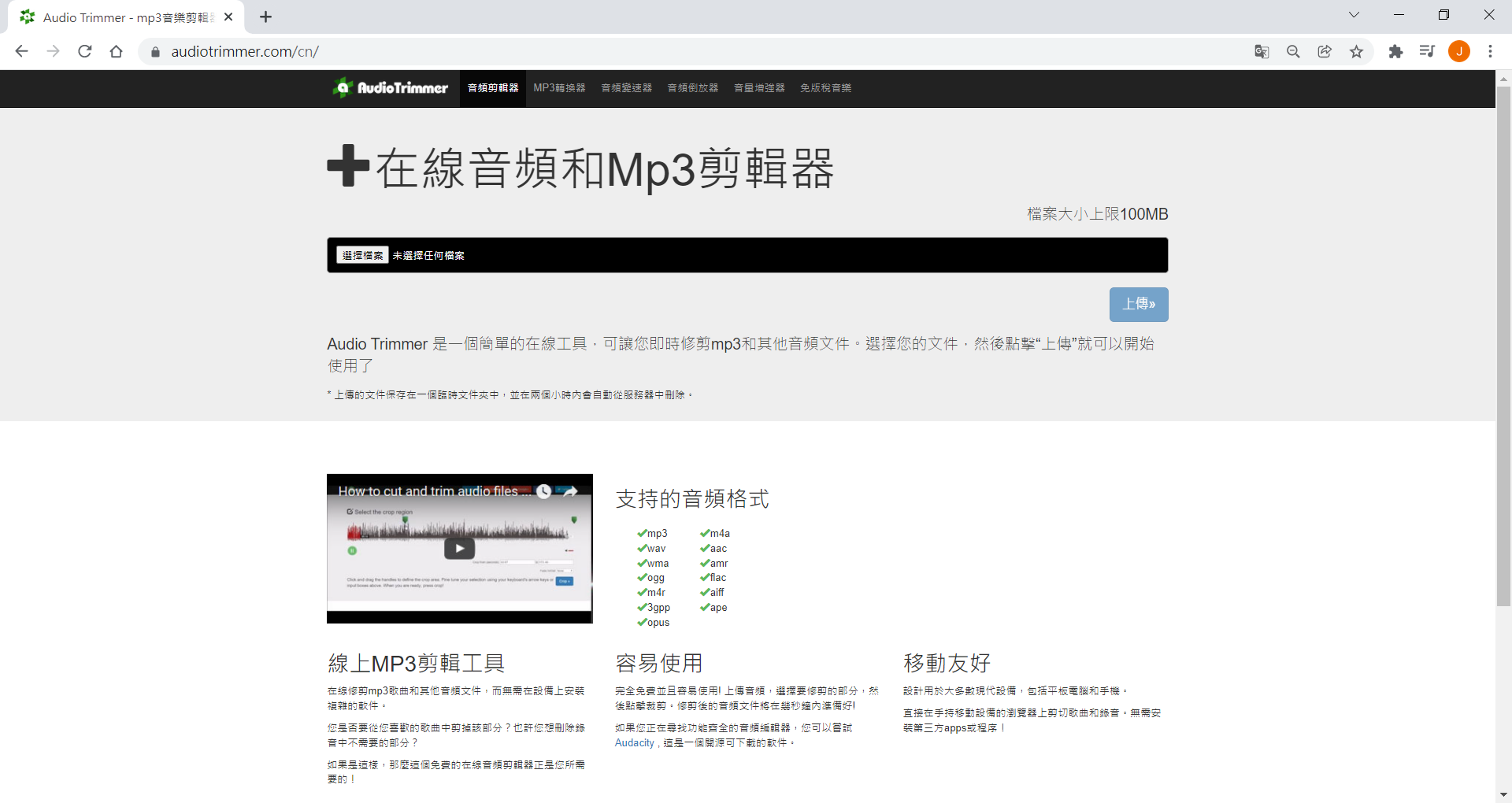Viewport: 1512px width, 803px height.
Task: Go back to previous page
Action: point(21,51)
